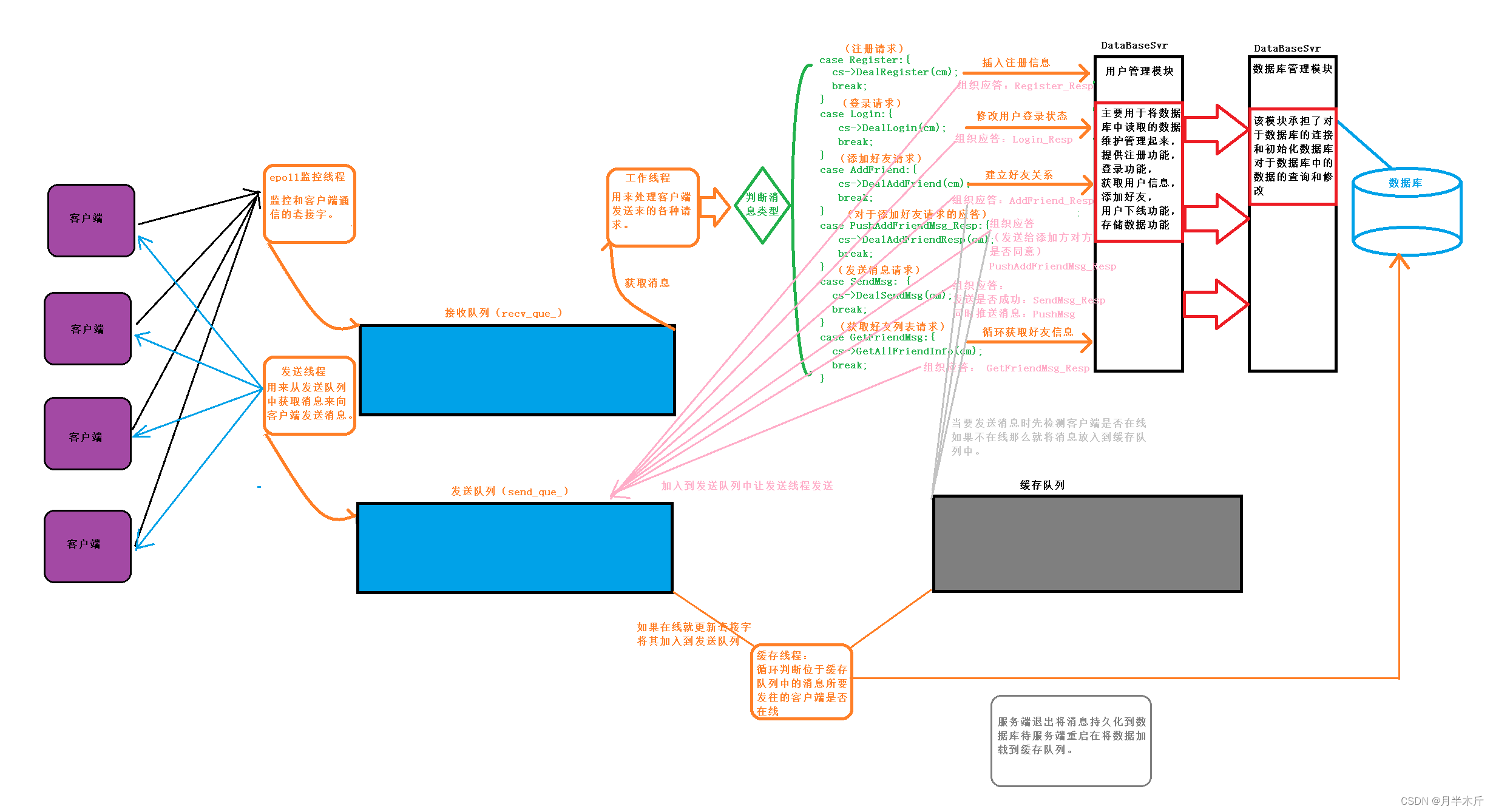The width and height of the screenshot is (1493, 812).
Task: Click the orange arrow after 工作线程 box
Action: tap(715, 207)
